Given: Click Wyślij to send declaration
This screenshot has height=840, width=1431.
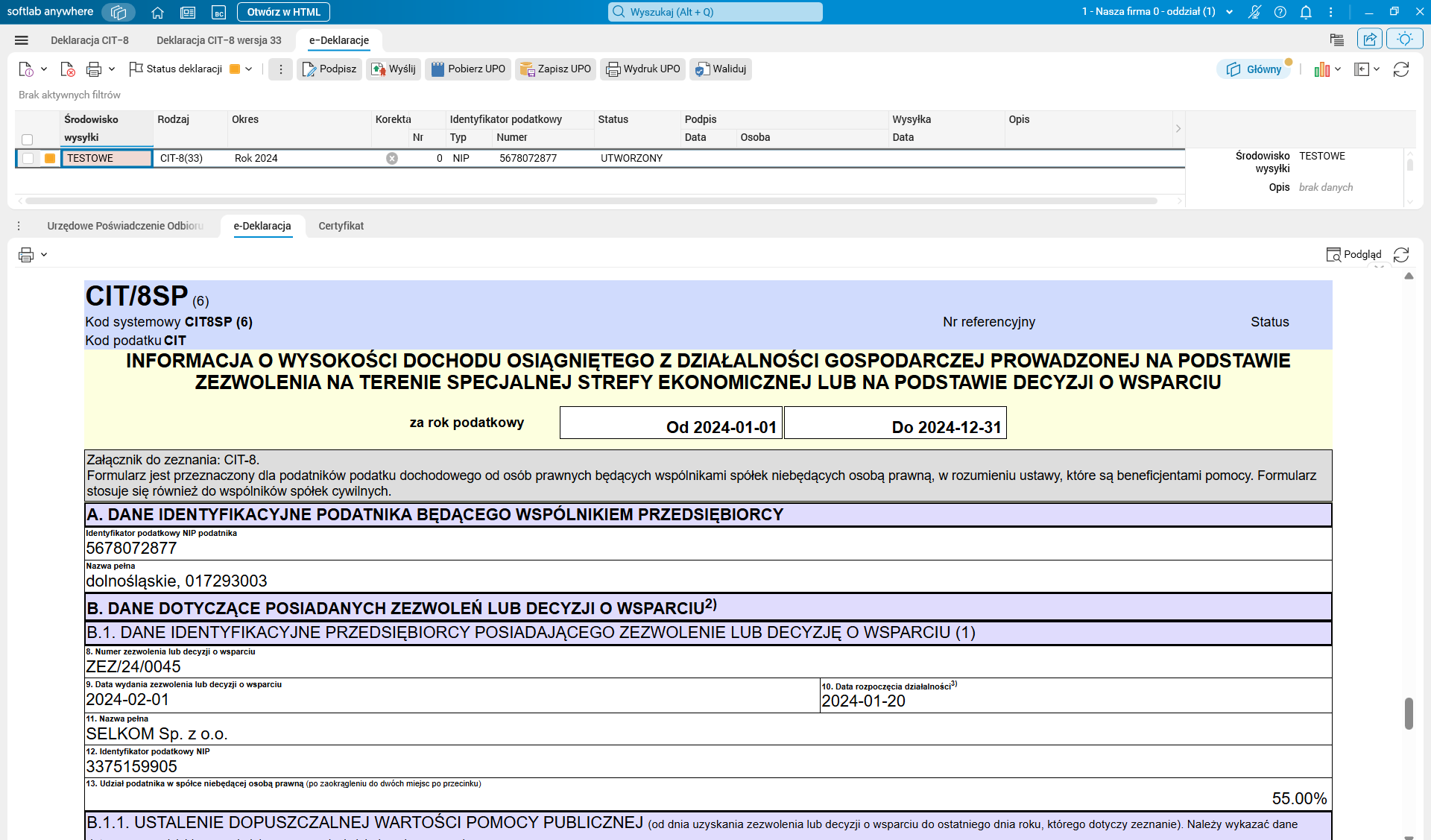Looking at the screenshot, I should pyautogui.click(x=394, y=69).
